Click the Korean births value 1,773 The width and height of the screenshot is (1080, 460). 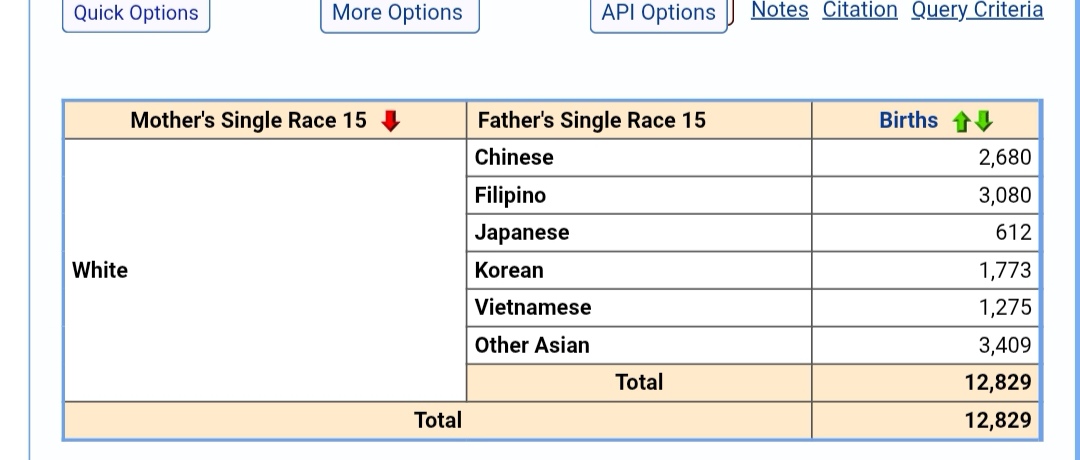(1005, 270)
